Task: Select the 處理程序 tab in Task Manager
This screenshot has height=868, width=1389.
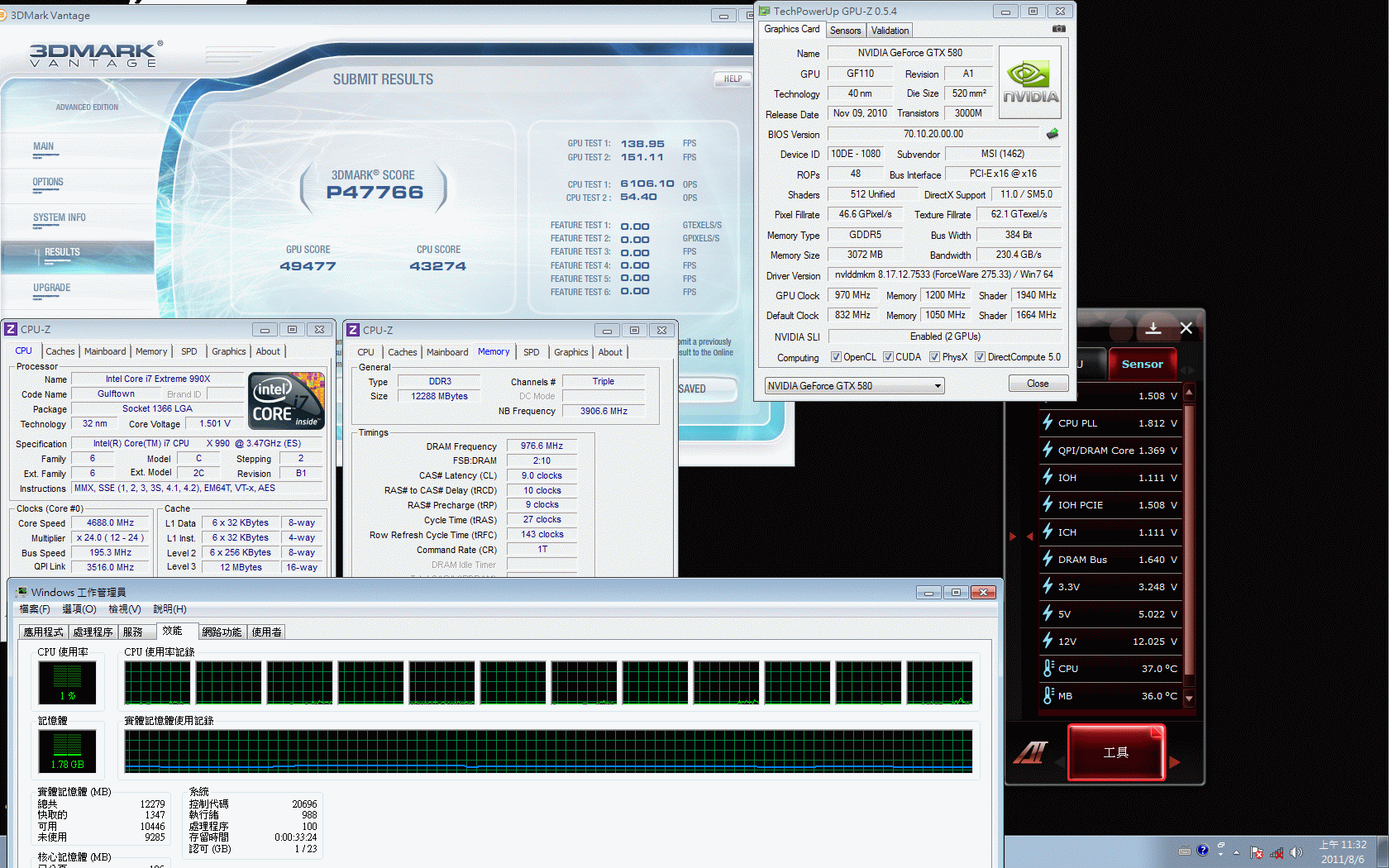Action: (93, 632)
